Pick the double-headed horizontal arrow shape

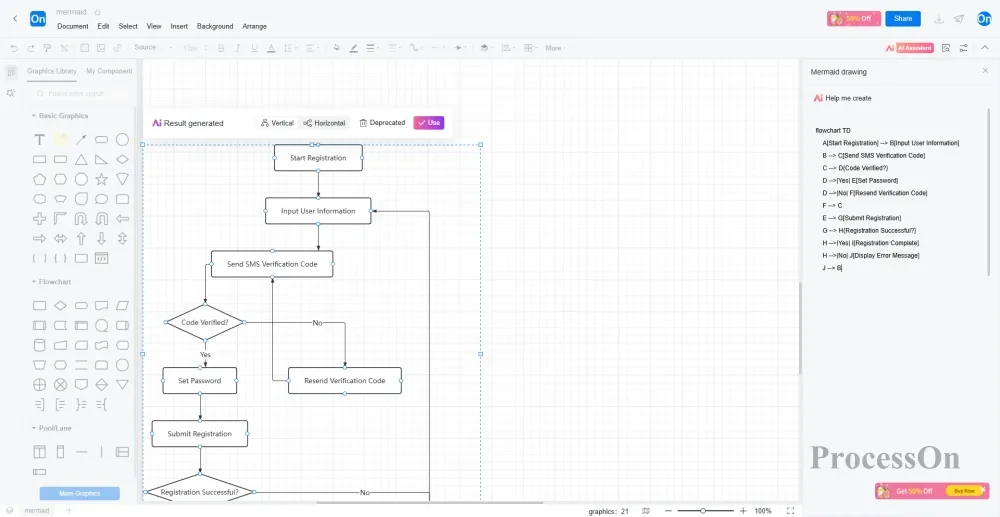tap(60, 238)
